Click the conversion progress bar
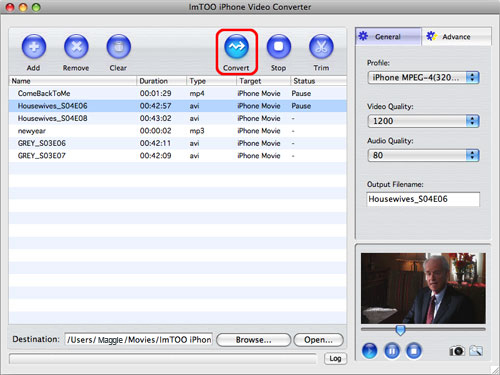Viewport: 500px width, 375px height. (x=163, y=359)
